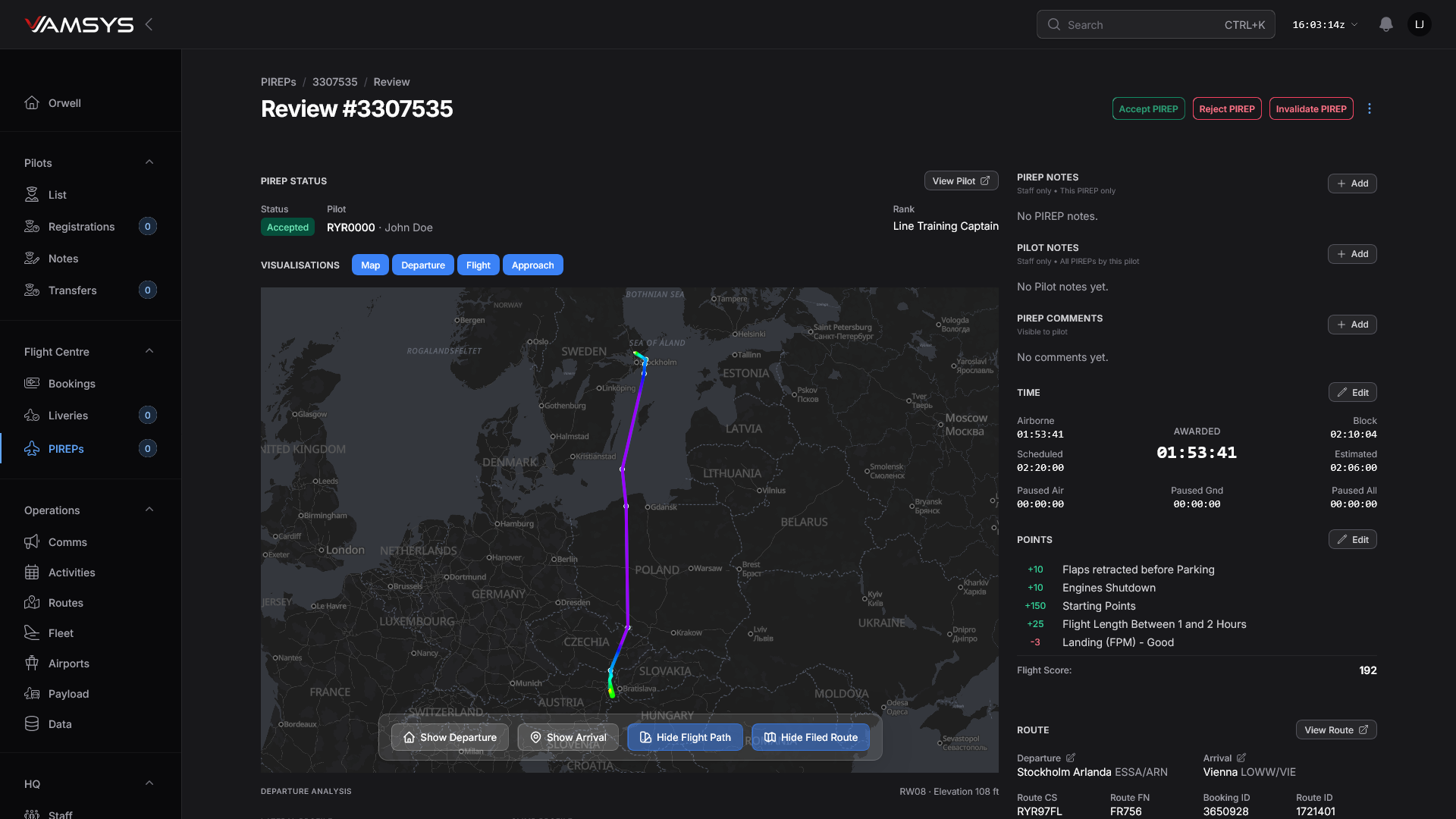Viewport: 1456px width, 819px height.
Task: Open the Payload sidebar item
Action: pyautogui.click(x=68, y=694)
